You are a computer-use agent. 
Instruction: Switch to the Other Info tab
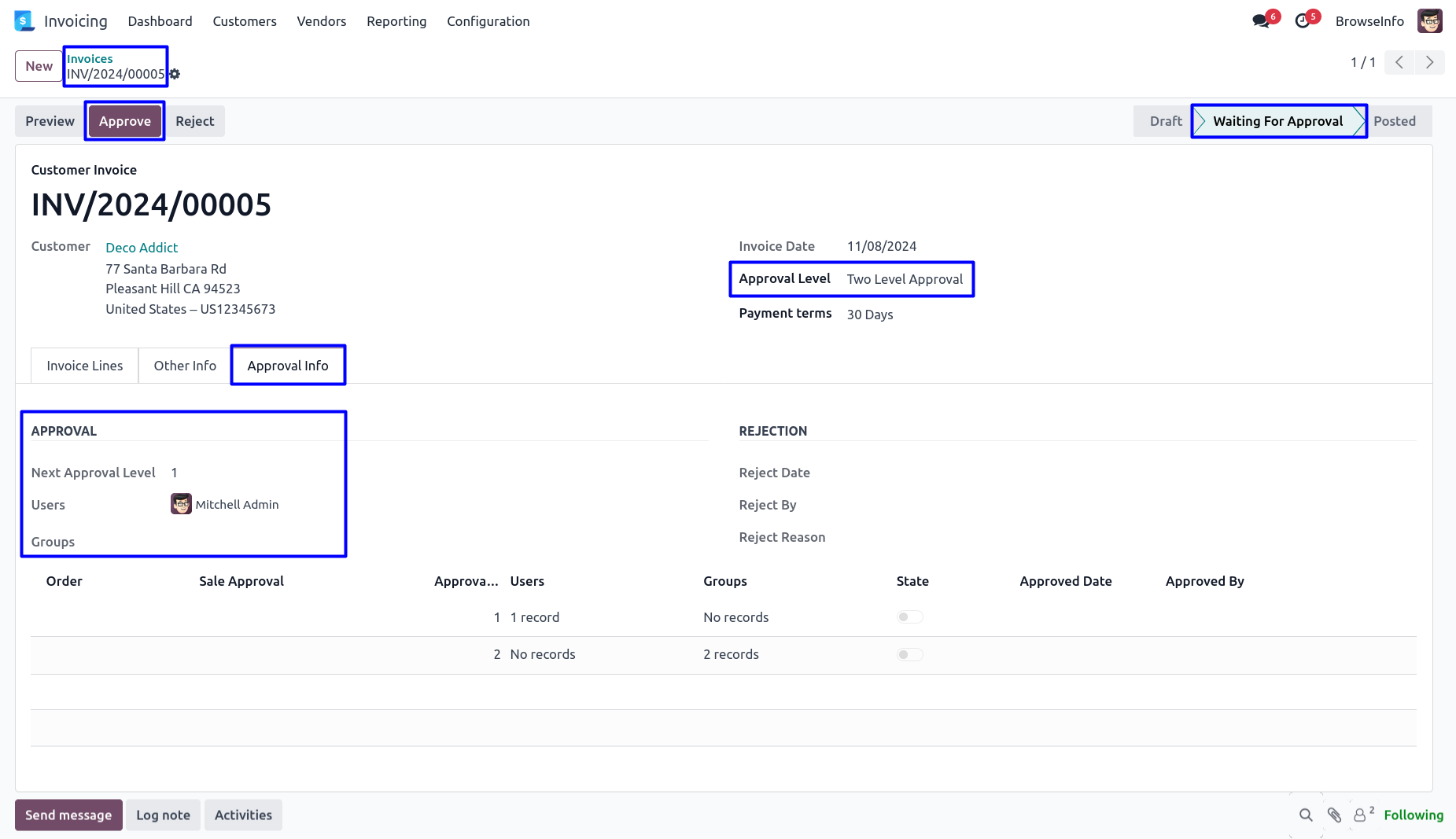[185, 366]
